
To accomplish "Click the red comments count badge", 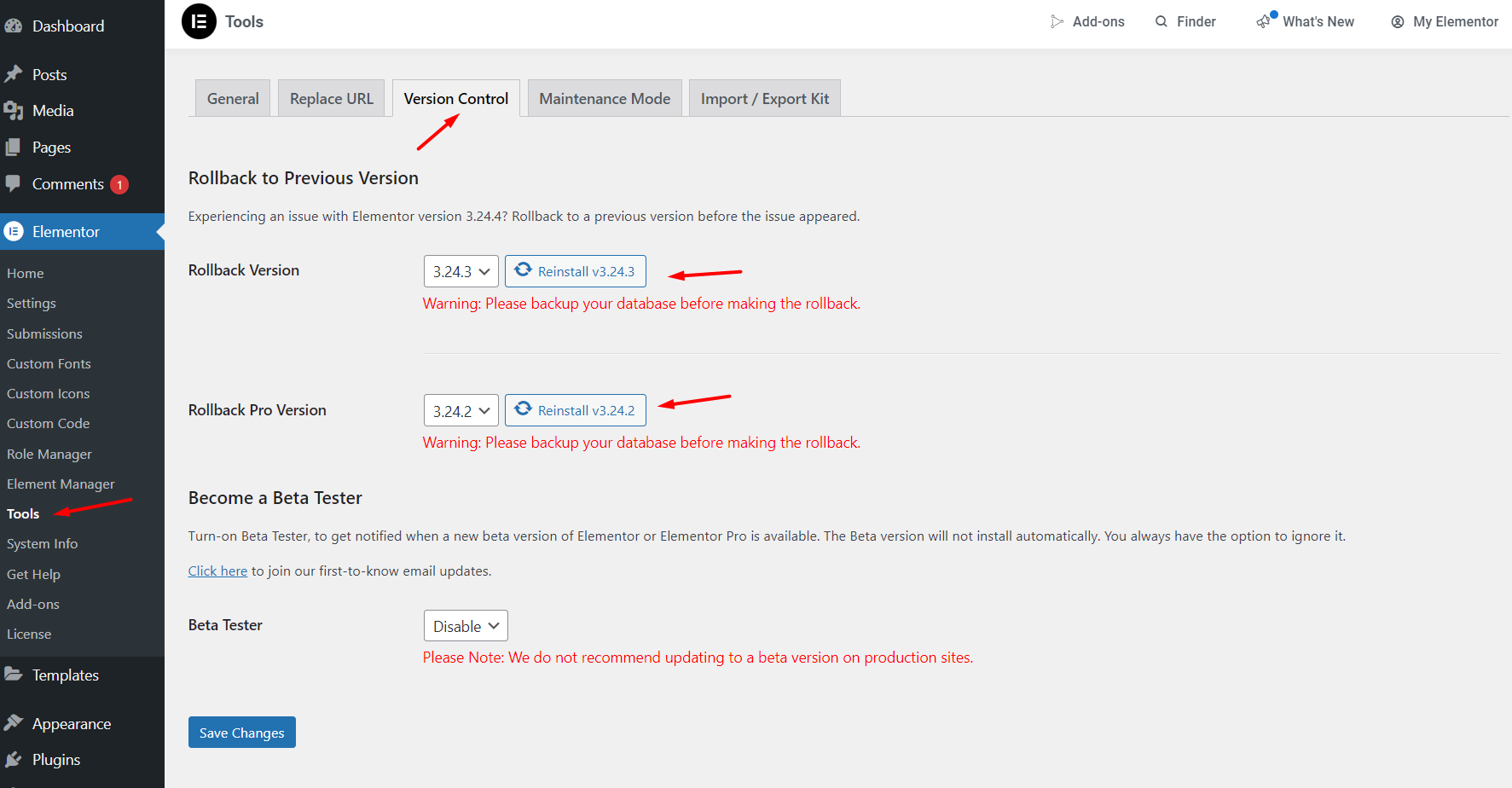I will click(119, 184).
